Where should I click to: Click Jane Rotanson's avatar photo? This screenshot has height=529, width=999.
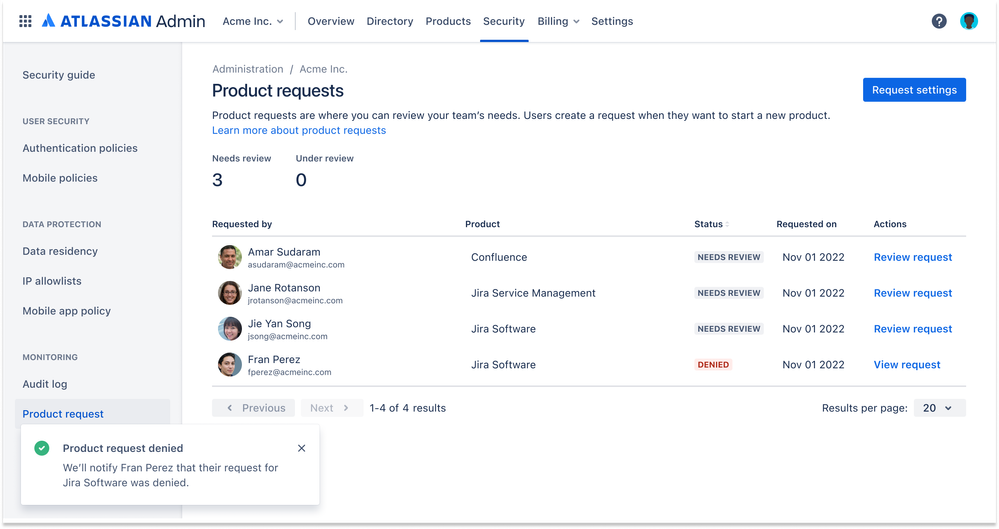tap(230, 293)
